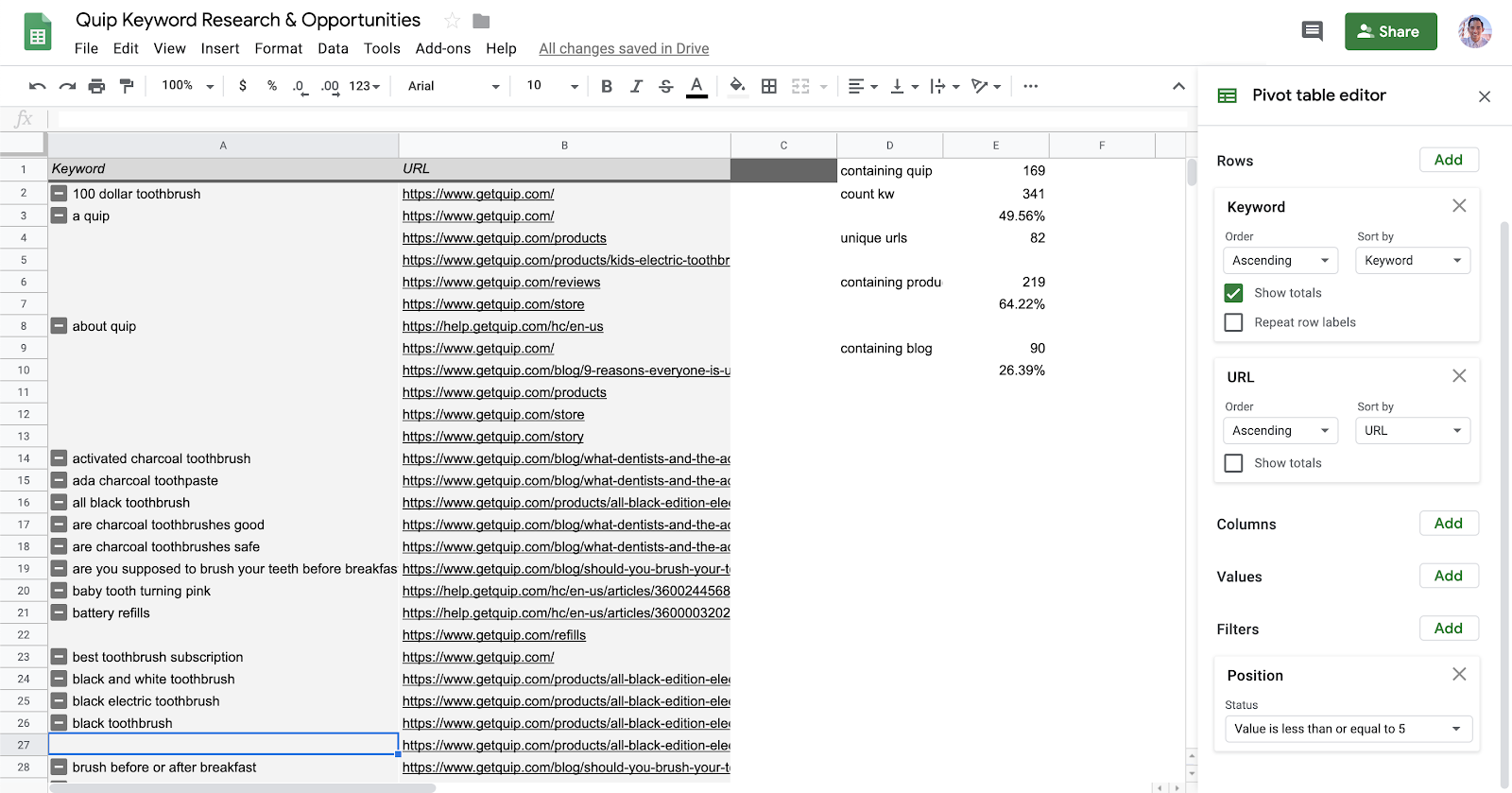This screenshot has width=1512, height=793.
Task: Collapse the '100 dollar toothbrush' group
Action: click(59, 194)
